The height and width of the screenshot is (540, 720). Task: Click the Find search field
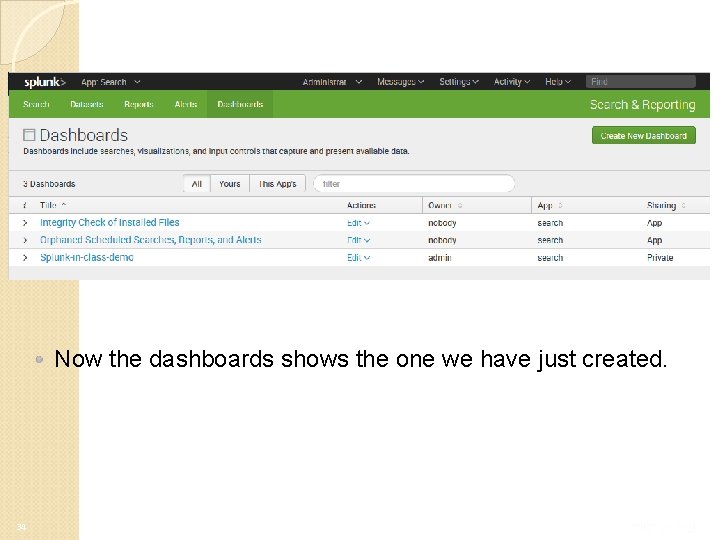[x=641, y=82]
